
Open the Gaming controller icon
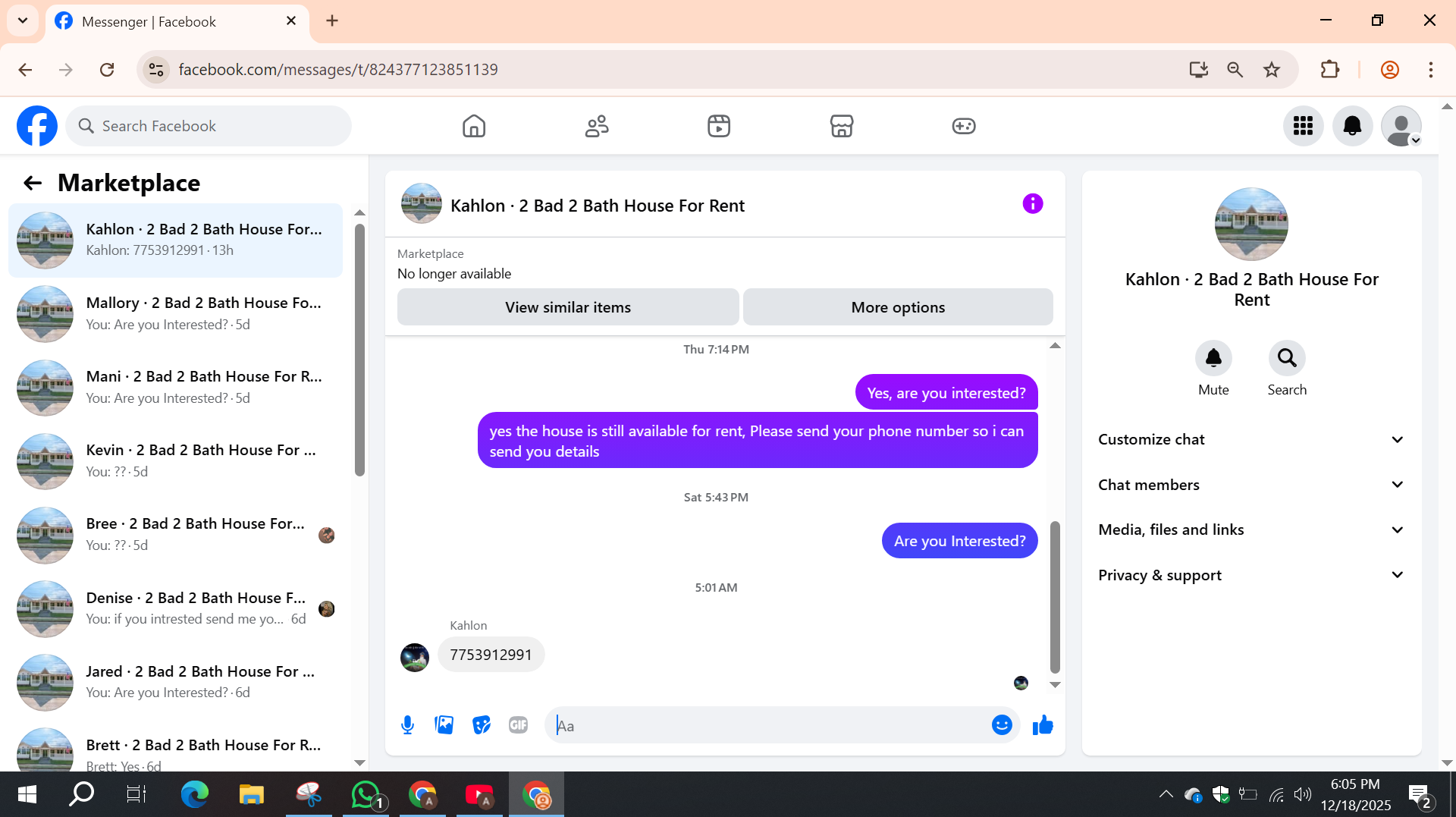(x=964, y=126)
